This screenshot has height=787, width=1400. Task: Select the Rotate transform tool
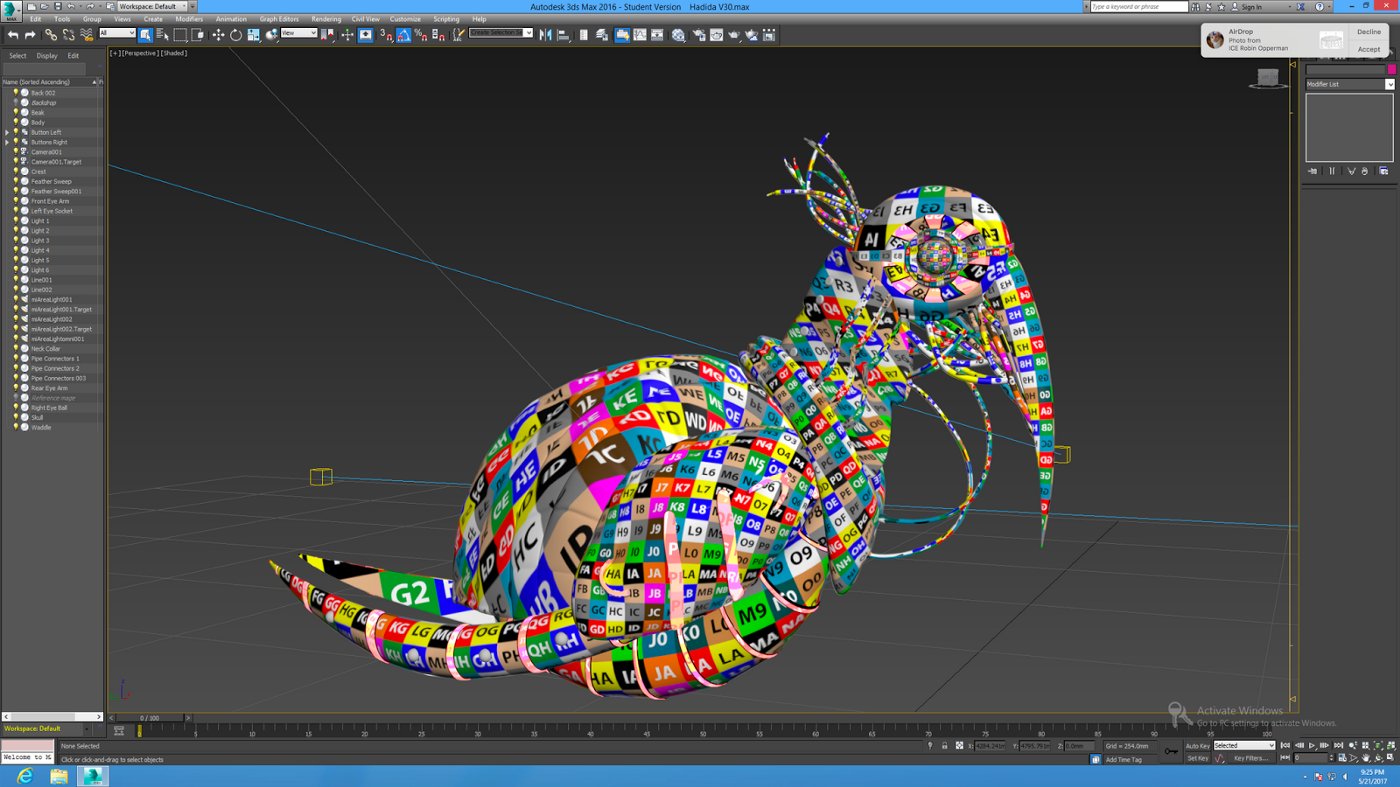[236, 35]
